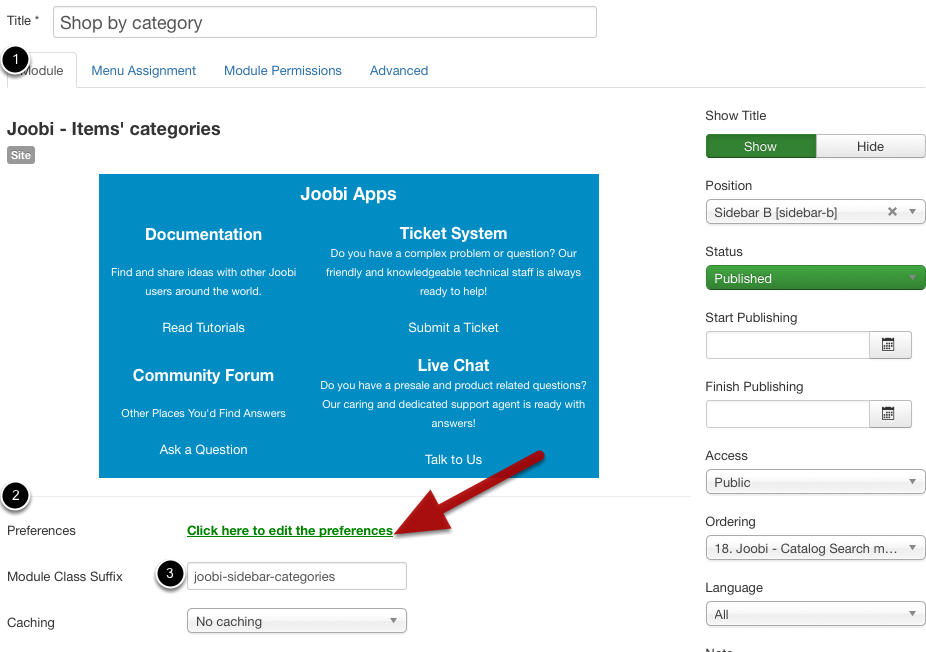Set Show Title to Hide
Screen dimensions: 926x652
click(x=870, y=146)
